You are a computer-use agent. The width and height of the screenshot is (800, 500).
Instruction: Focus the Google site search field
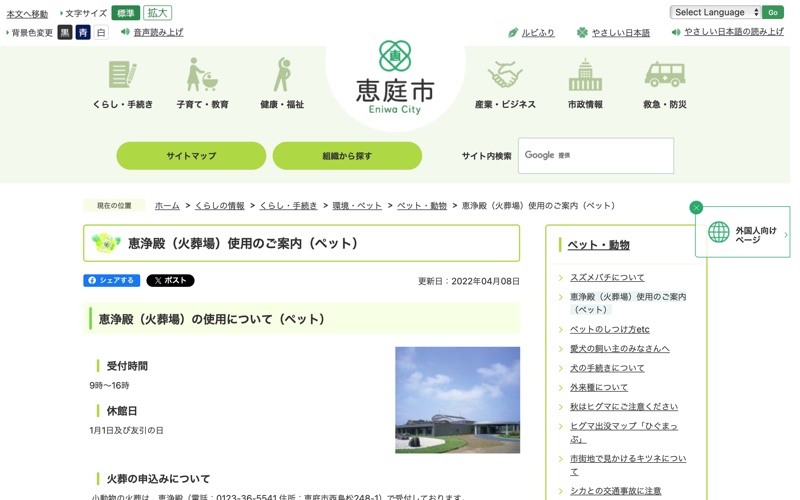(x=596, y=156)
